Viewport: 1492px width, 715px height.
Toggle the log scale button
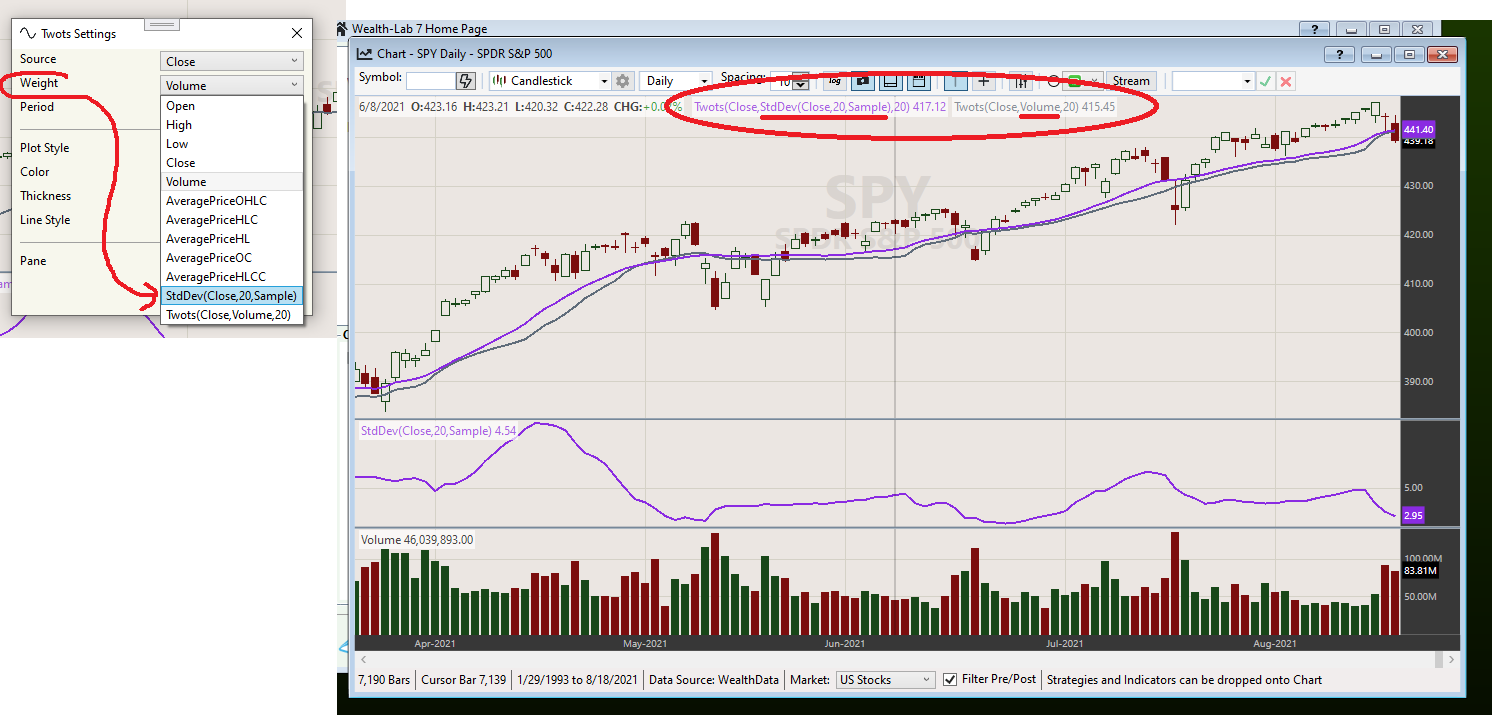point(834,81)
